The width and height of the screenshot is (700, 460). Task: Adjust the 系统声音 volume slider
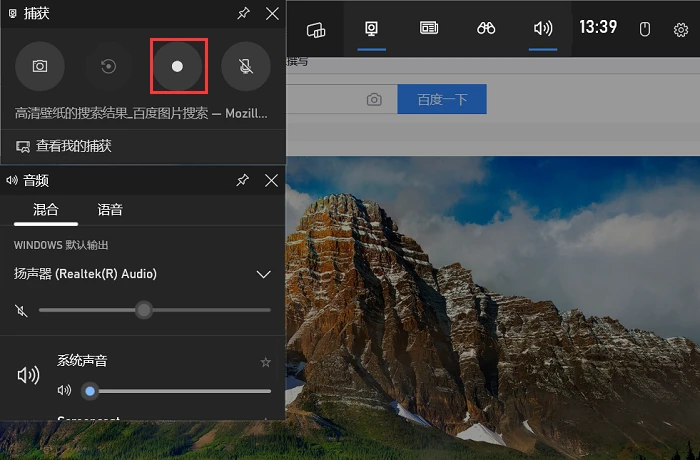coord(176,391)
